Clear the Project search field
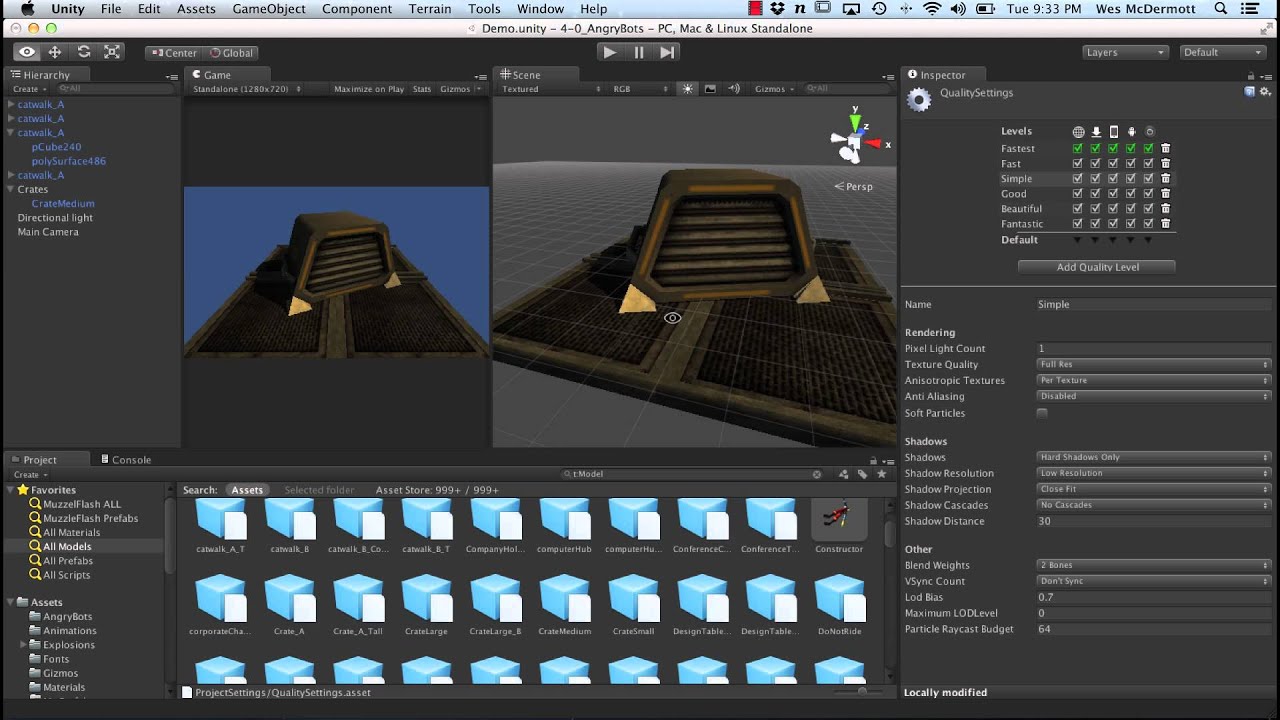Image resolution: width=1280 pixels, height=720 pixels. click(x=817, y=474)
